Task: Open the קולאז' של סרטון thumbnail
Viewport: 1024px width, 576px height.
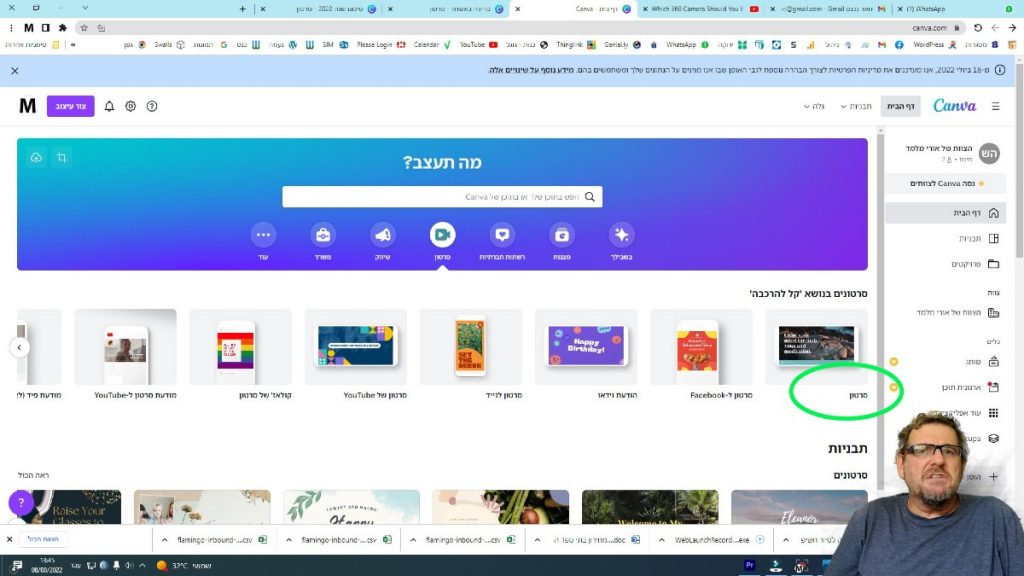Action: 240,347
